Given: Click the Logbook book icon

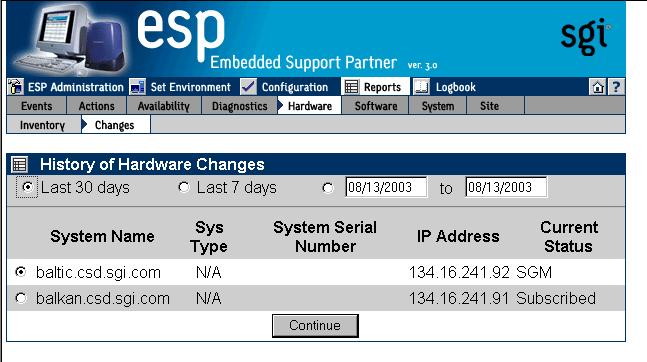Looking at the screenshot, I should 422,87.
